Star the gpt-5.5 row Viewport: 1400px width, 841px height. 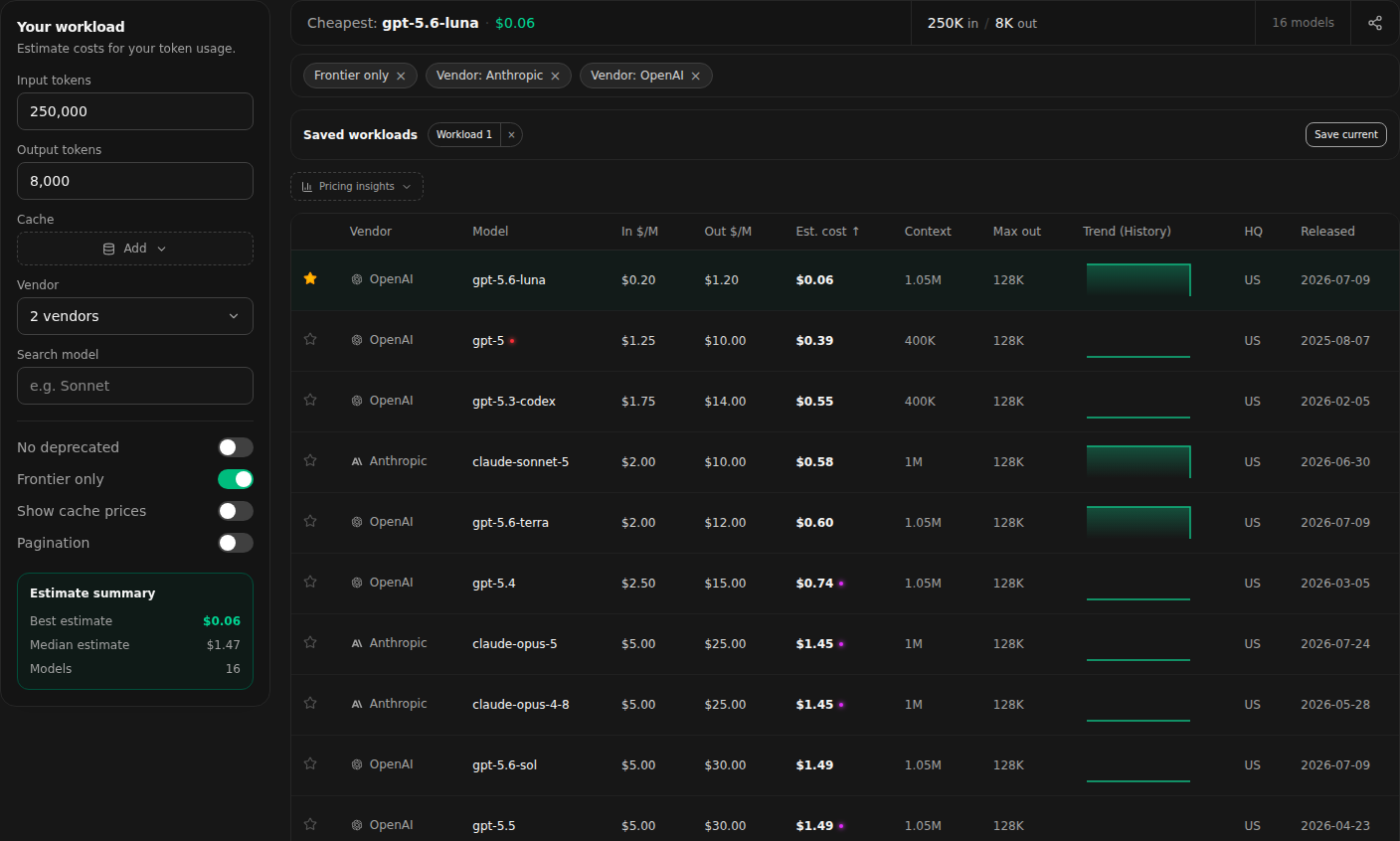310,824
